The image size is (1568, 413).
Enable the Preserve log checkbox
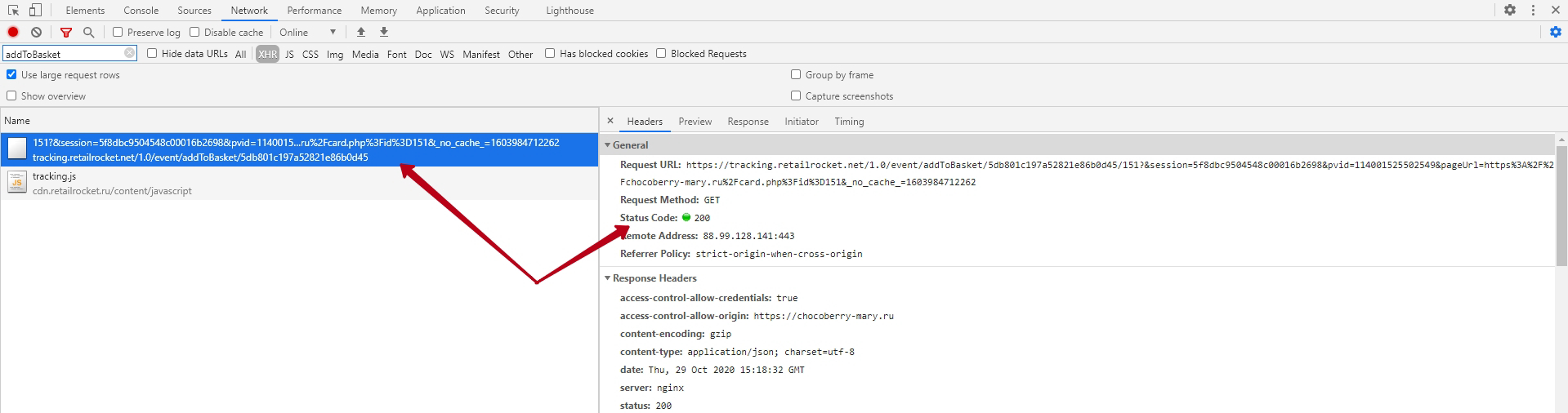click(118, 32)
